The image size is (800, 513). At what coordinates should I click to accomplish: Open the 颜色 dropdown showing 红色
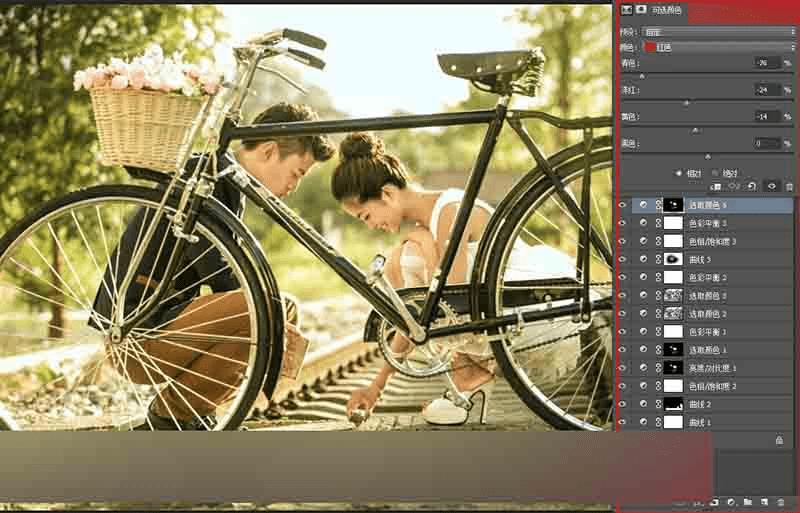718,47
